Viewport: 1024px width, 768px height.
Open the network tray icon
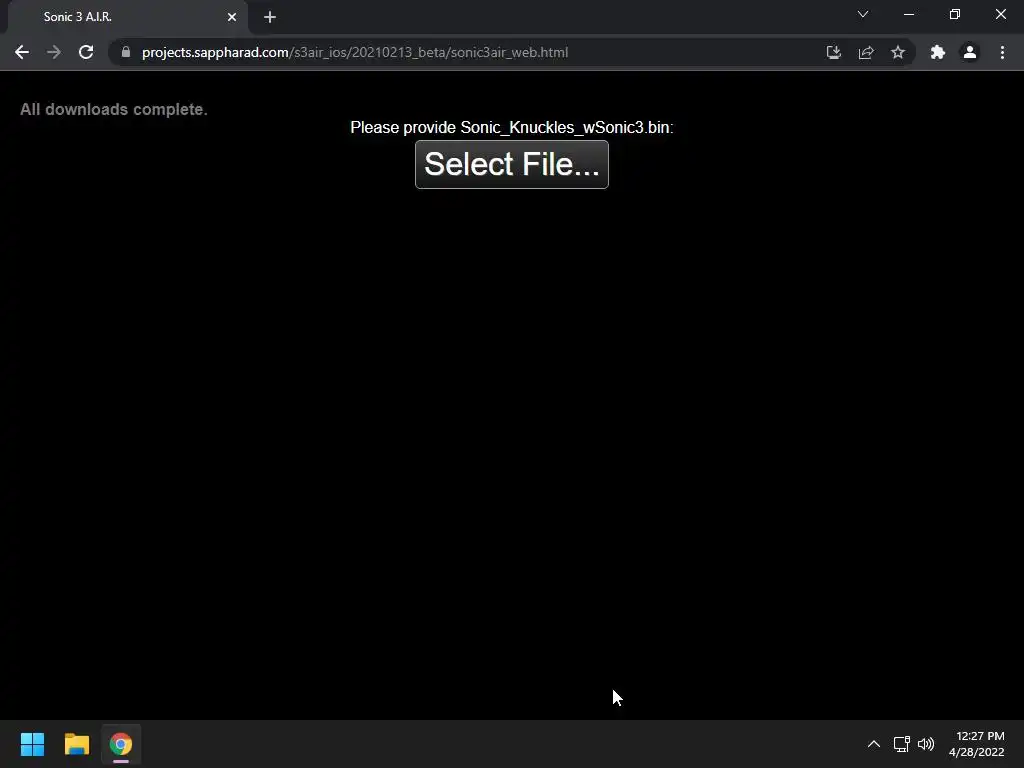[902, 744]
